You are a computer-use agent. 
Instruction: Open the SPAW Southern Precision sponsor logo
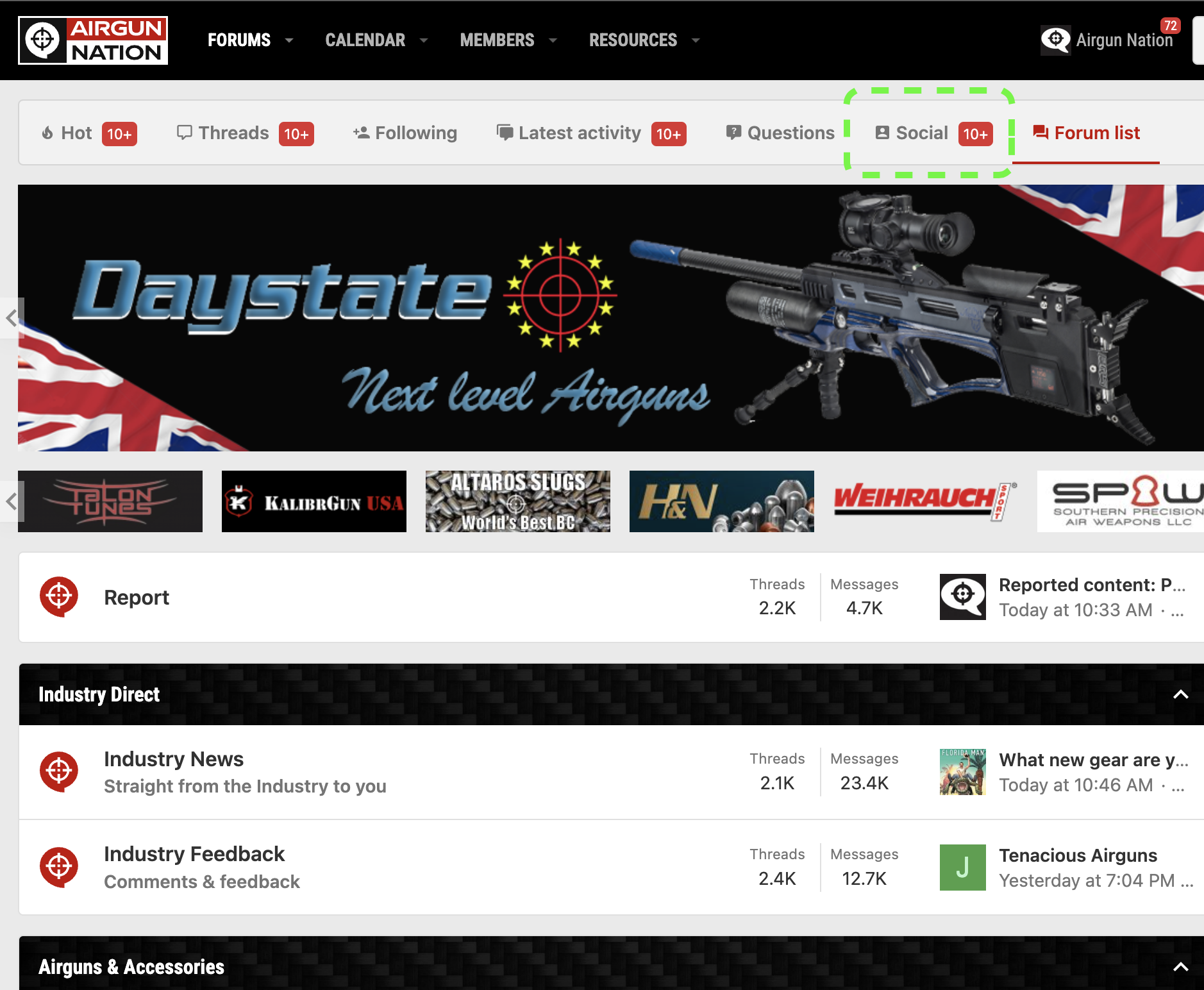point(1121,501)
